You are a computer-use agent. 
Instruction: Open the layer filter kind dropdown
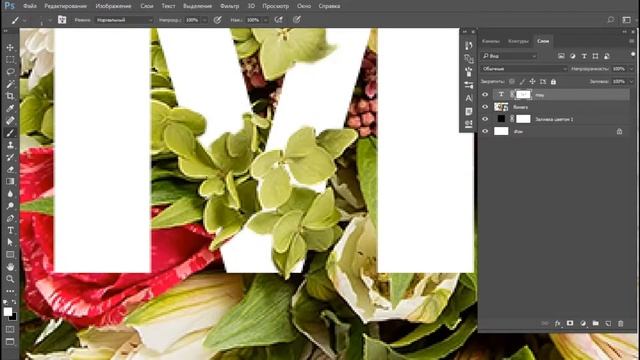tap(509, 56)
